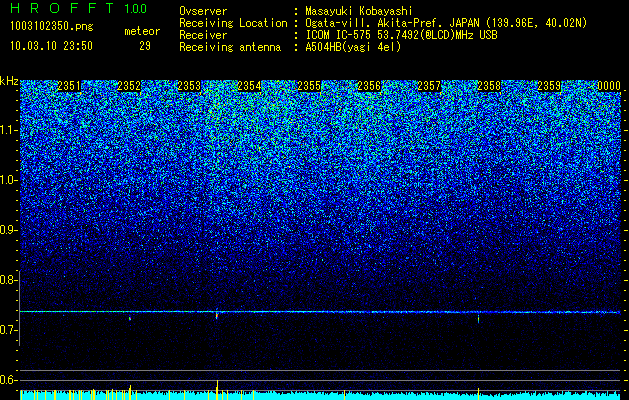Image resolution: width=629 pixels, height=400 pixels.
Task: Click the 2355 time marker
Action: click(x=309, y=86)
